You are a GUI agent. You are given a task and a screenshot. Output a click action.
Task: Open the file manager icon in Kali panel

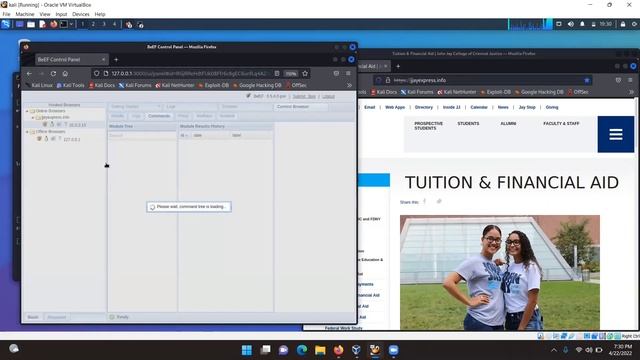coord(31,24)
